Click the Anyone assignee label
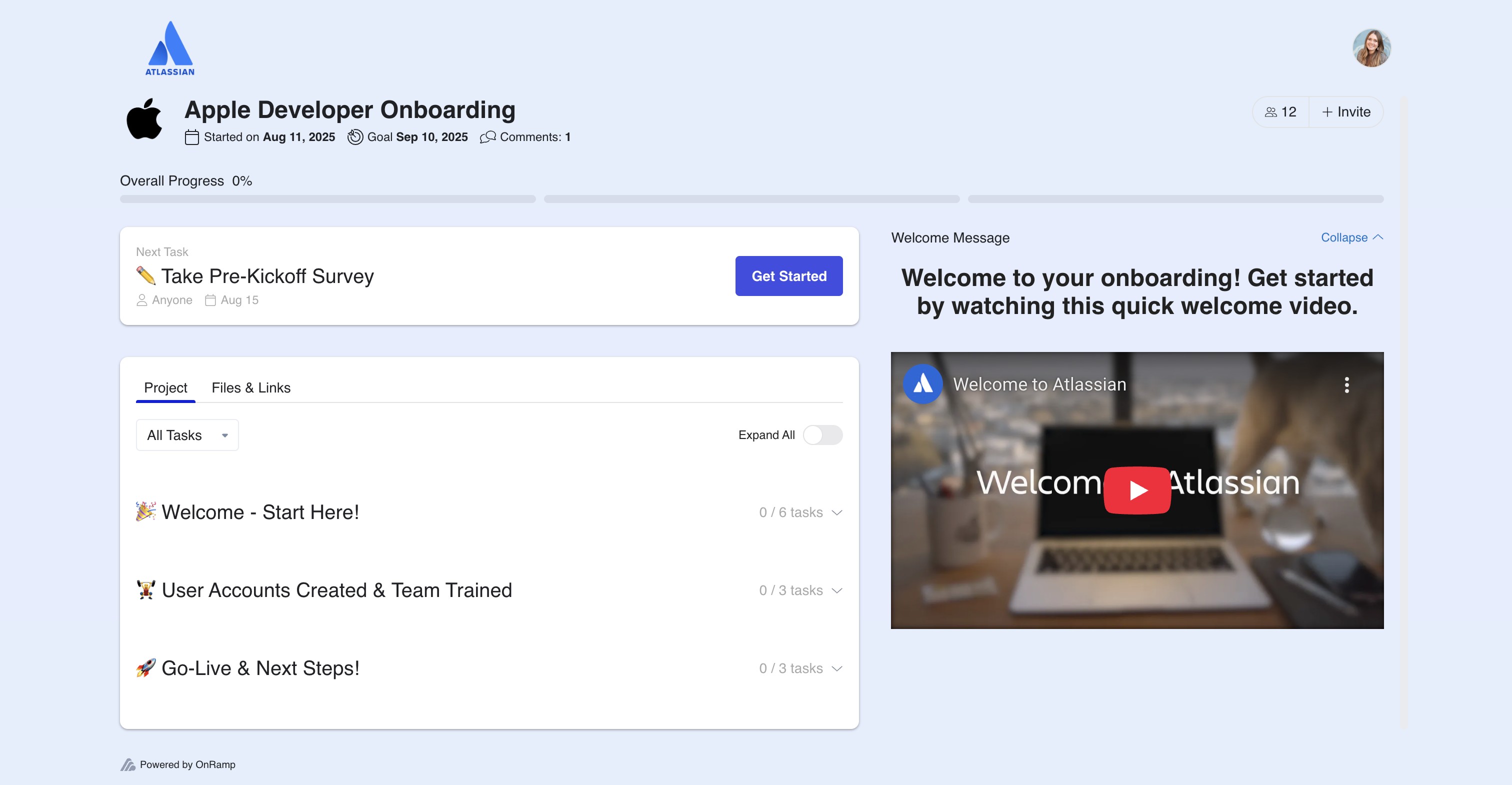 tap(172, 300)
